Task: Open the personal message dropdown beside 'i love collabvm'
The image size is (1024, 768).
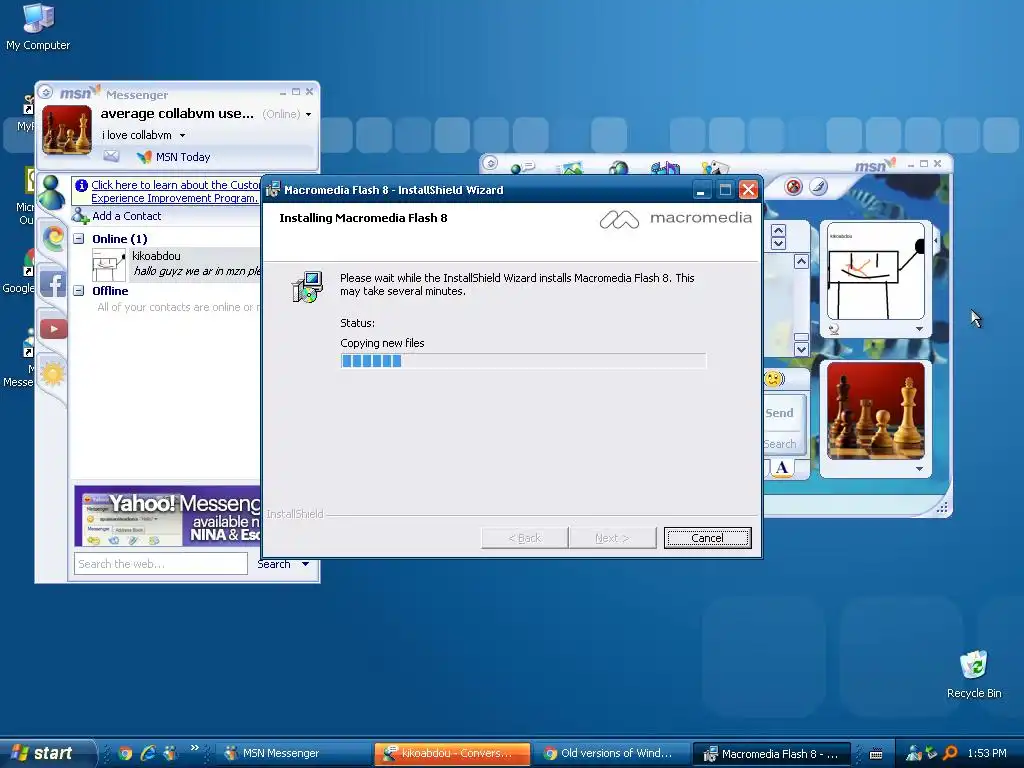Action: point(182,135)
